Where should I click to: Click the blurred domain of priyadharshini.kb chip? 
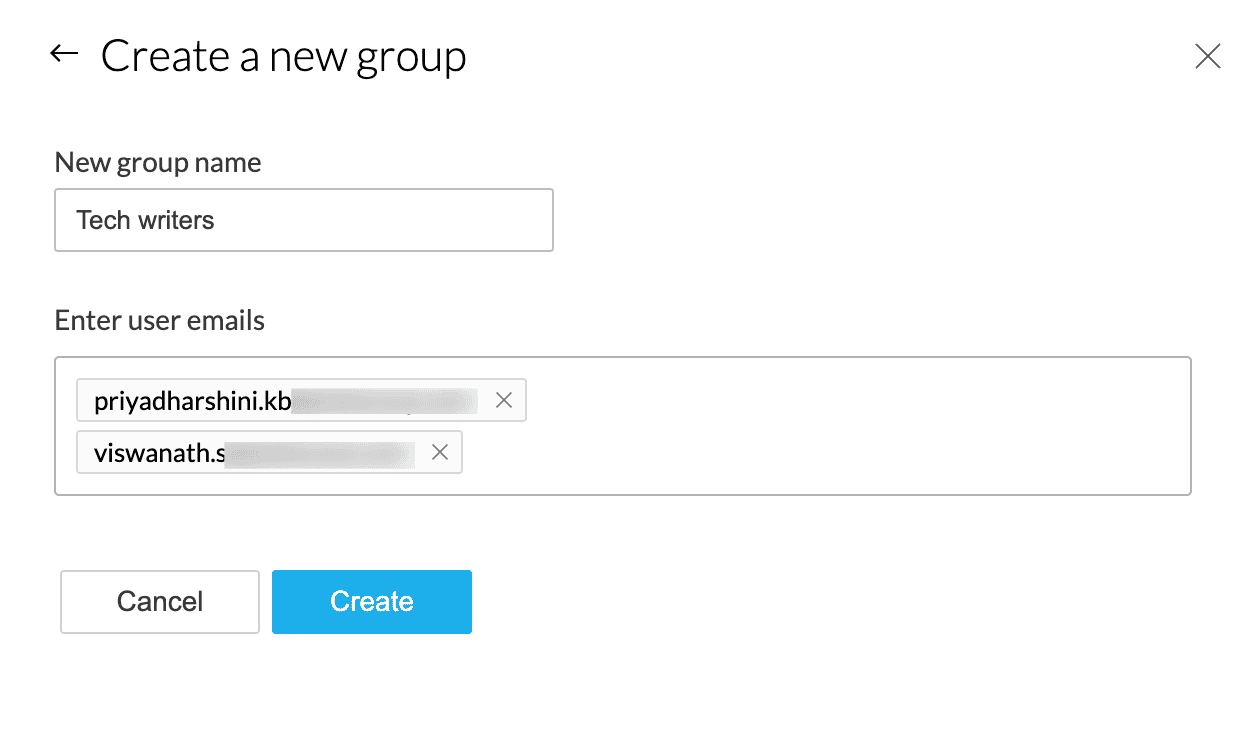[x=385, y=401]
